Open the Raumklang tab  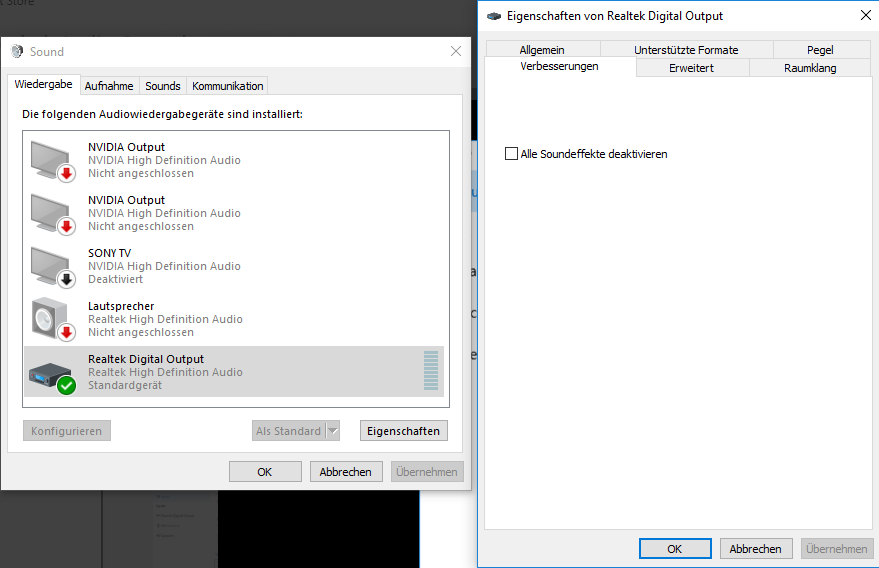tap(810, 68)
